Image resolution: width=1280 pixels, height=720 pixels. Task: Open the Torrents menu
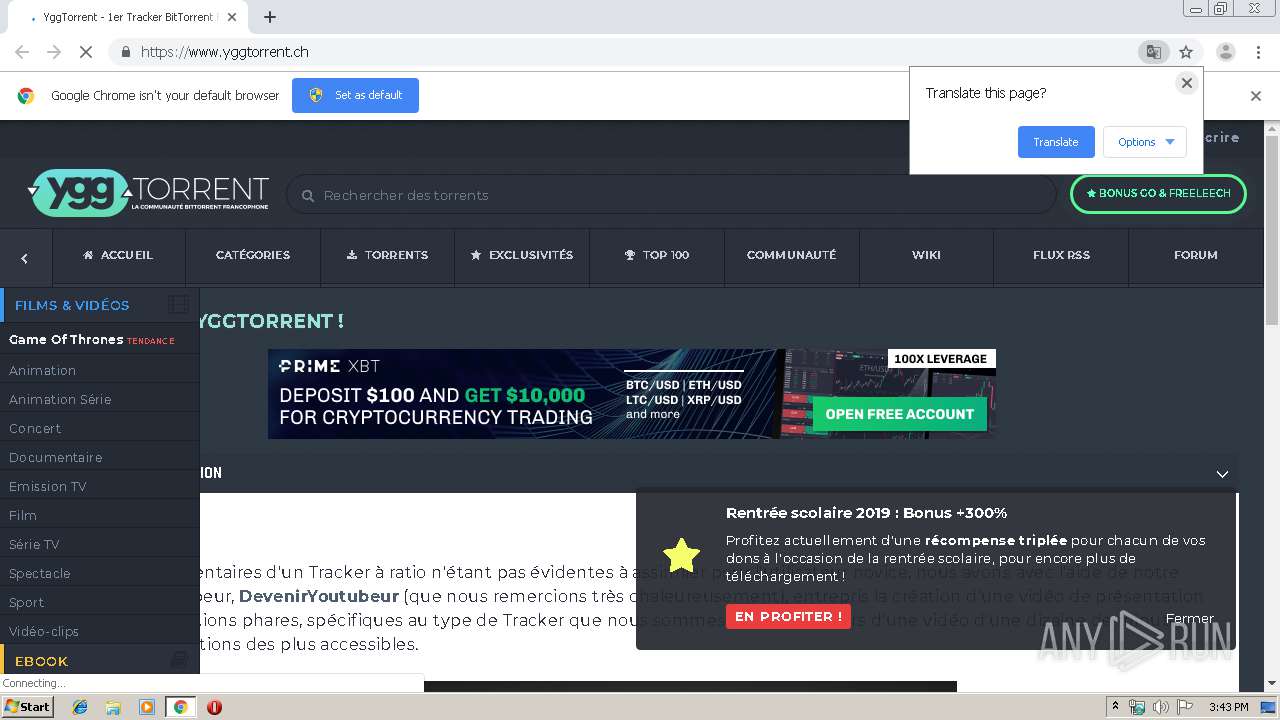pos(387,255)
